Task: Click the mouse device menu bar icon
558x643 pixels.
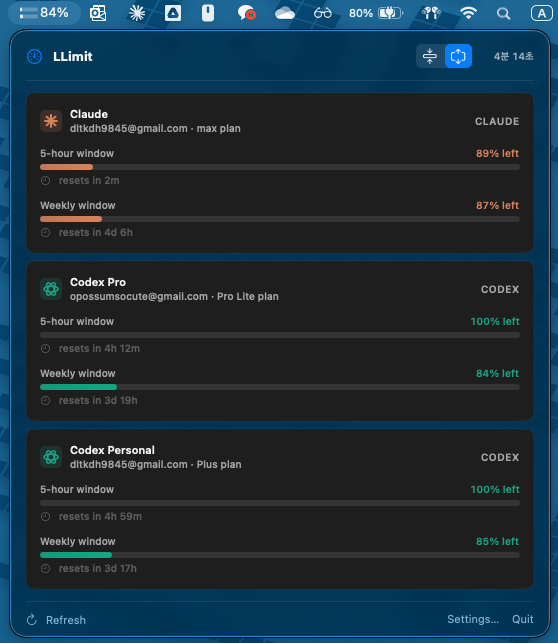Action: [208, 13]
